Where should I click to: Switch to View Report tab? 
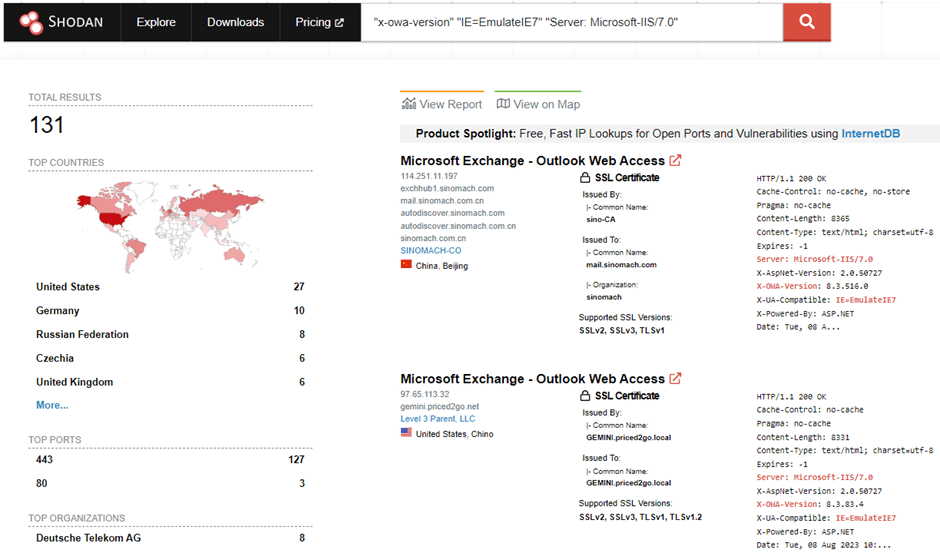click(x=442, y=104)
